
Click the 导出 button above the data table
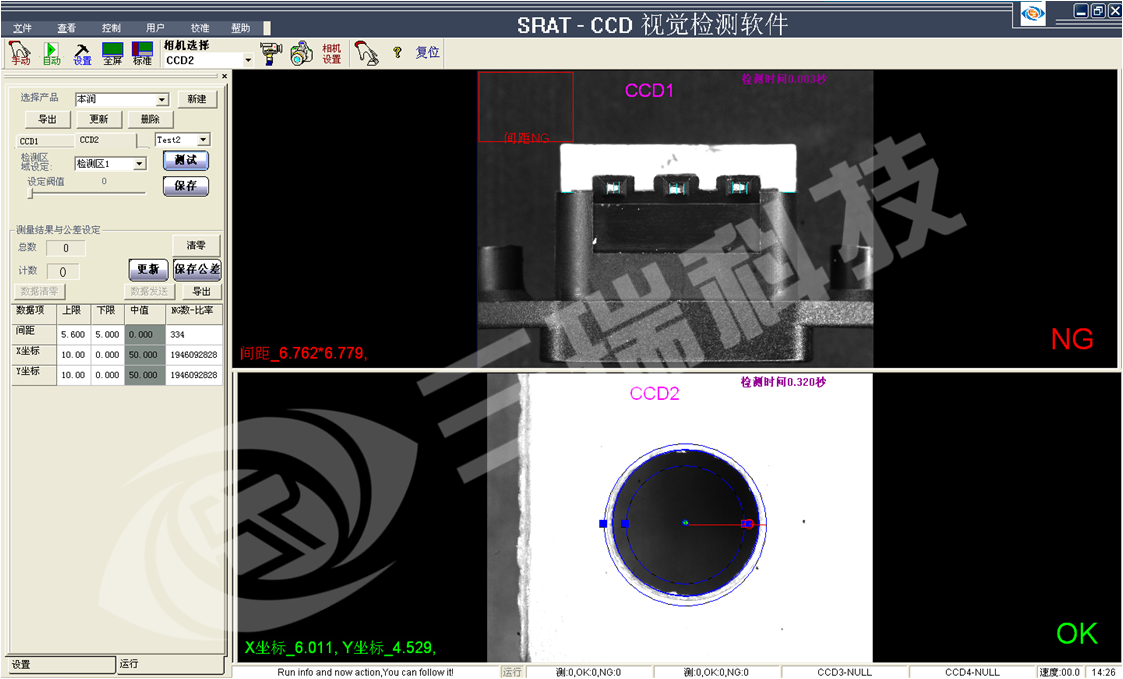point(202,292)
